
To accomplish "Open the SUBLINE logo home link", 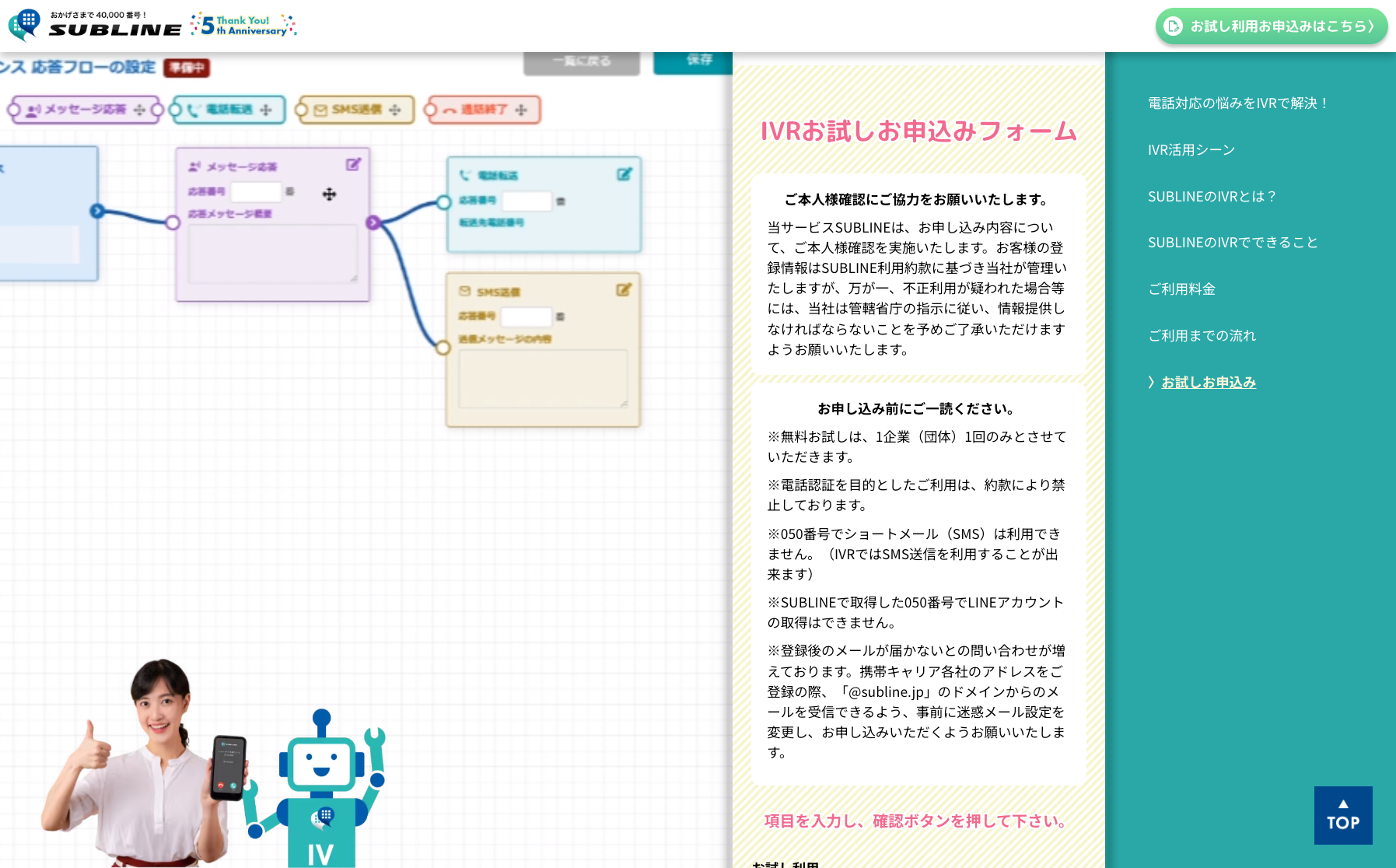I will click(95, 25).
